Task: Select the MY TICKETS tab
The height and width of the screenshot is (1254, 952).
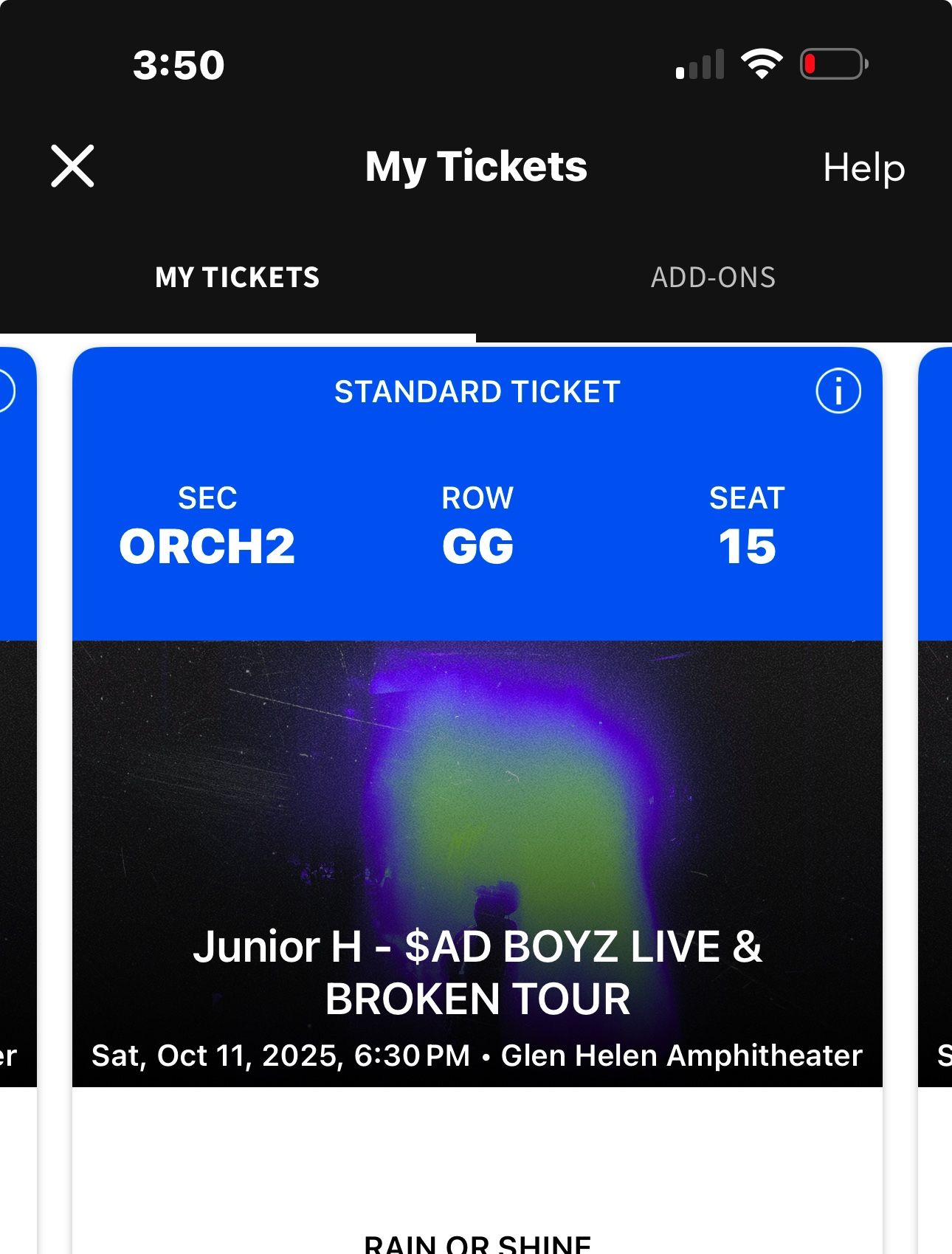Action: pyautogui.click(x=238, y=278)
